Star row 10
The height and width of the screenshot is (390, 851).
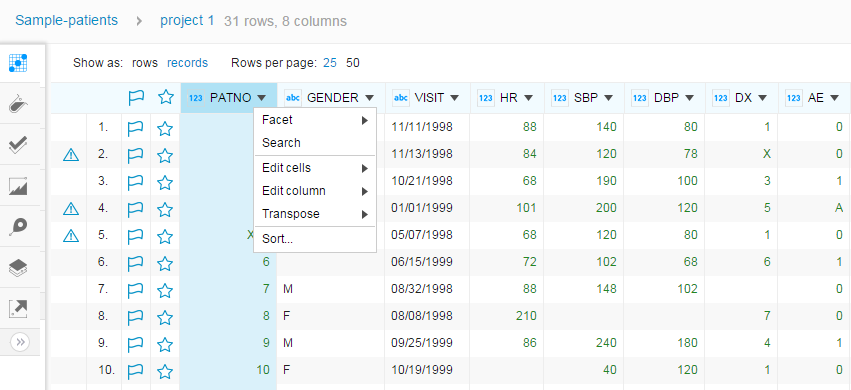click(165, 371)
